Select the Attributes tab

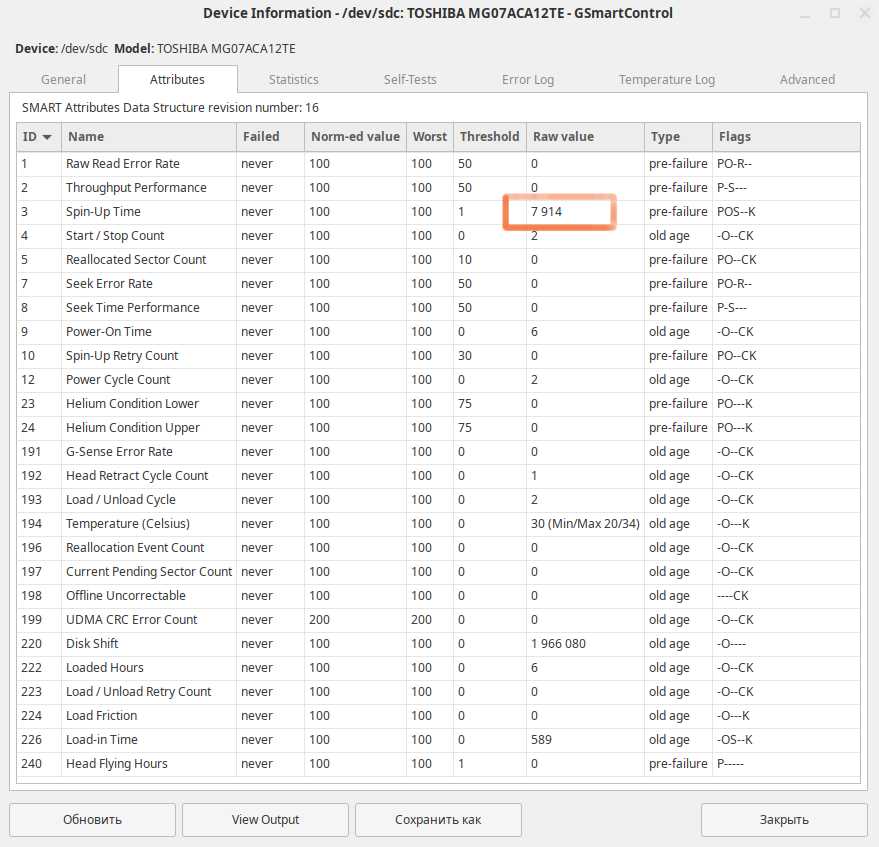coord(177,80)
